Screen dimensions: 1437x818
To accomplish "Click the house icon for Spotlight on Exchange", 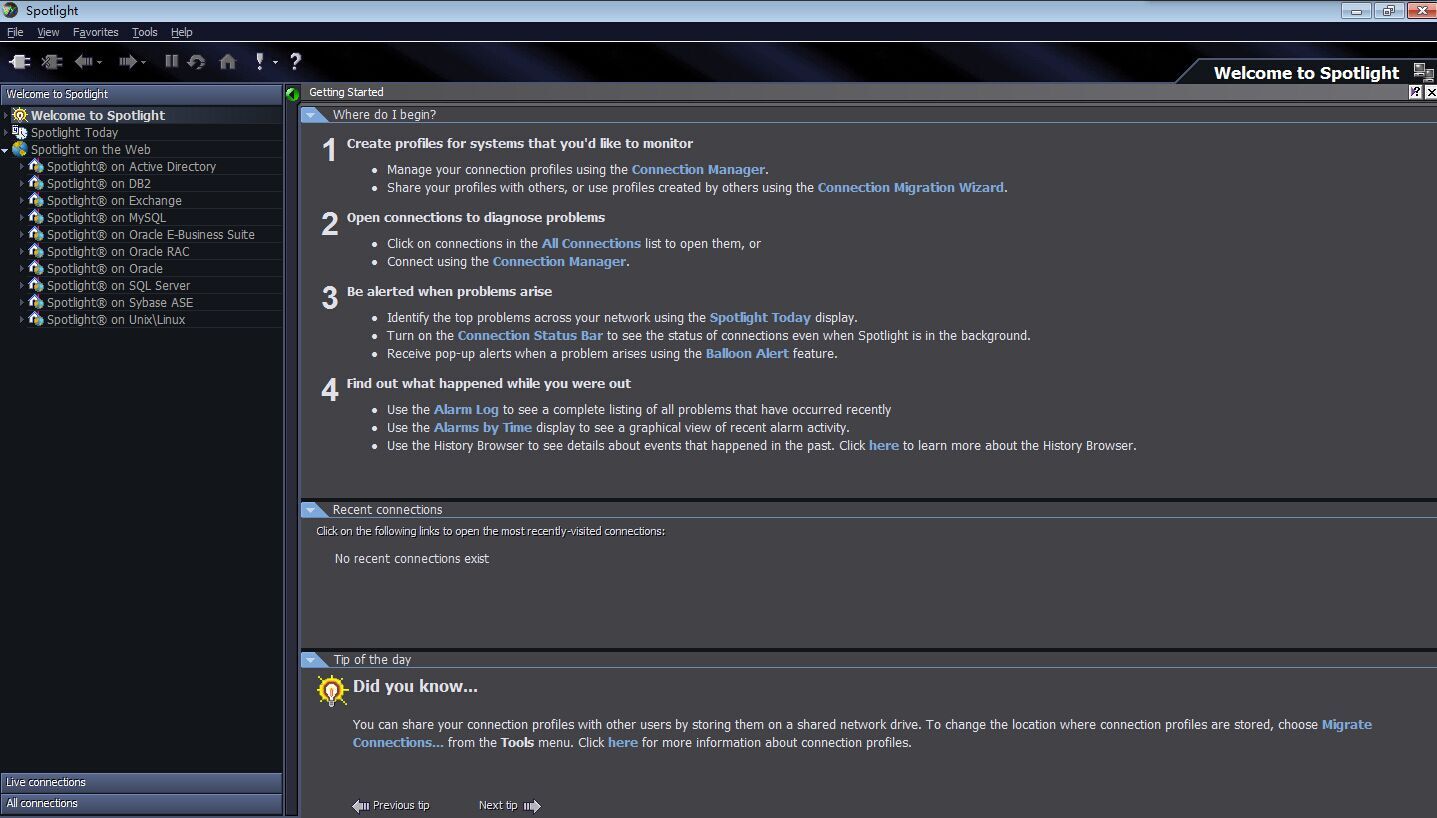I will [x=36, y=200].
